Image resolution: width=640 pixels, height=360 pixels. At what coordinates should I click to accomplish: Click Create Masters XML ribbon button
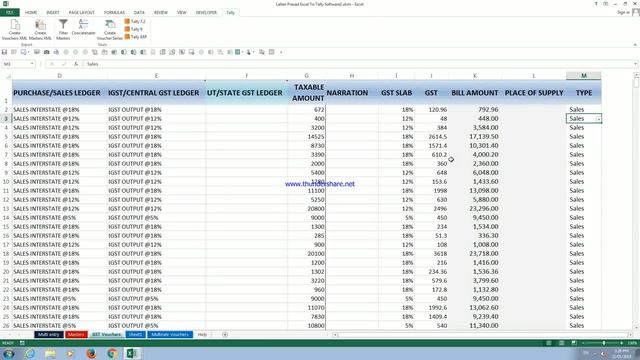pos(40,30)
